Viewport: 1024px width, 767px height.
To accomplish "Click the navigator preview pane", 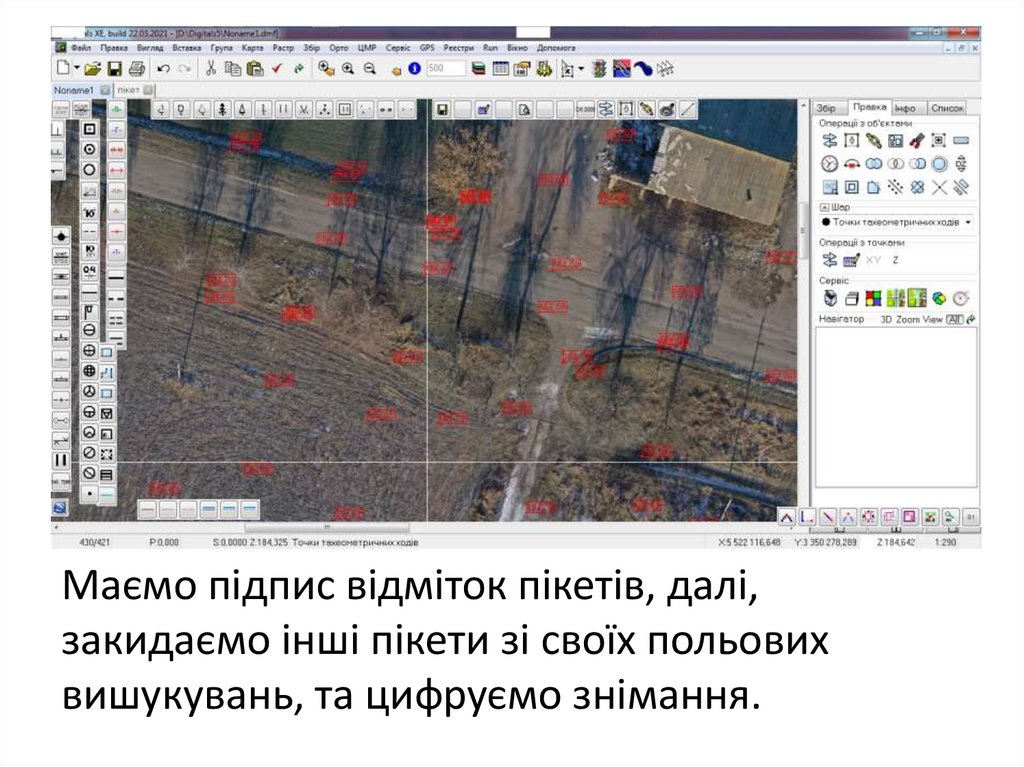I will click(896, 407).
